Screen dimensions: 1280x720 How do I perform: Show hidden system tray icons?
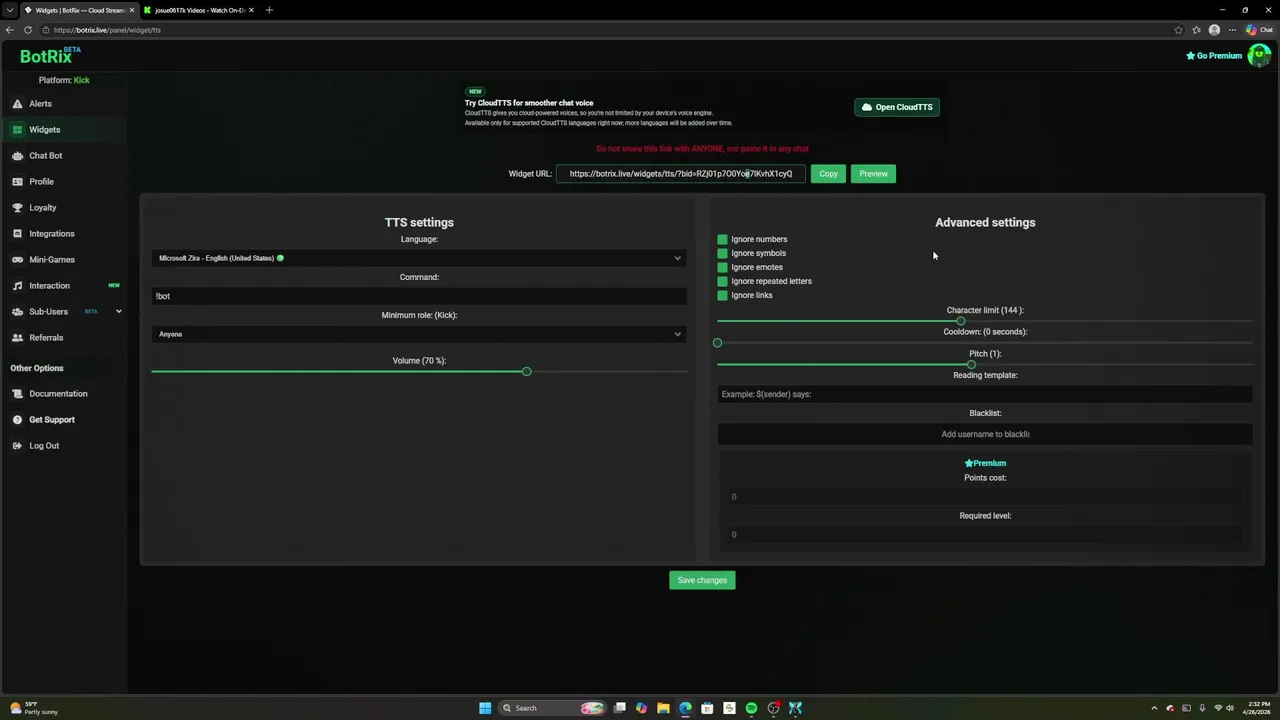tap(1154, 708)
